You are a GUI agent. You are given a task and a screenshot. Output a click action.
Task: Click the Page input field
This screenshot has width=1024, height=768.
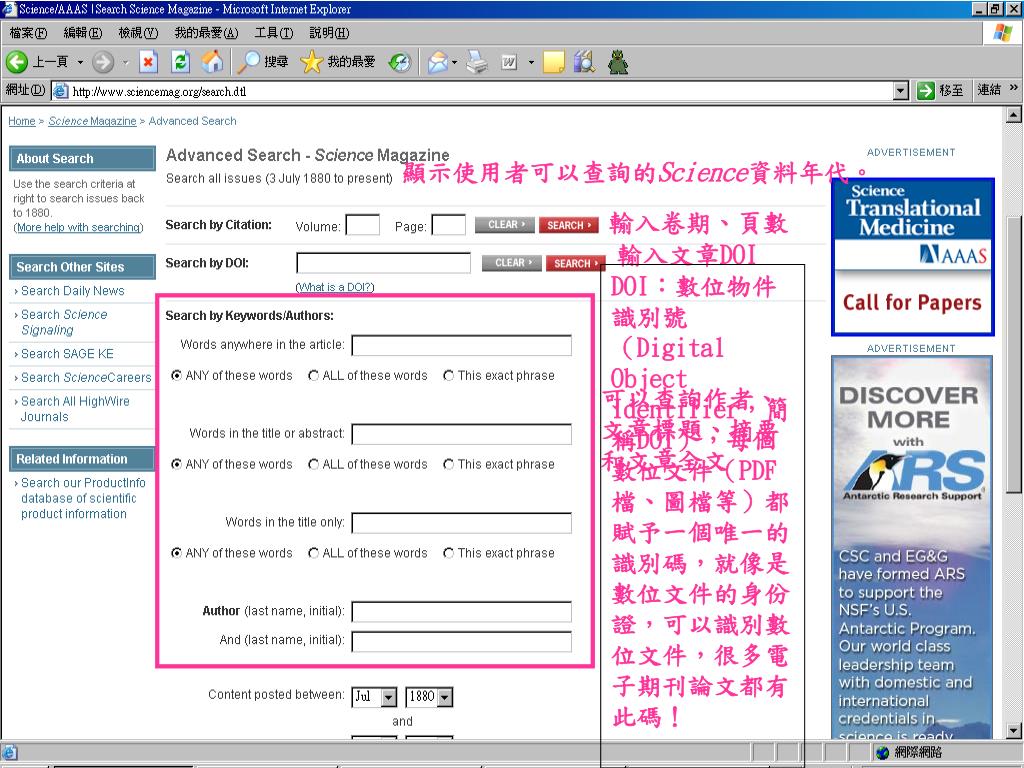click(449, 225)
